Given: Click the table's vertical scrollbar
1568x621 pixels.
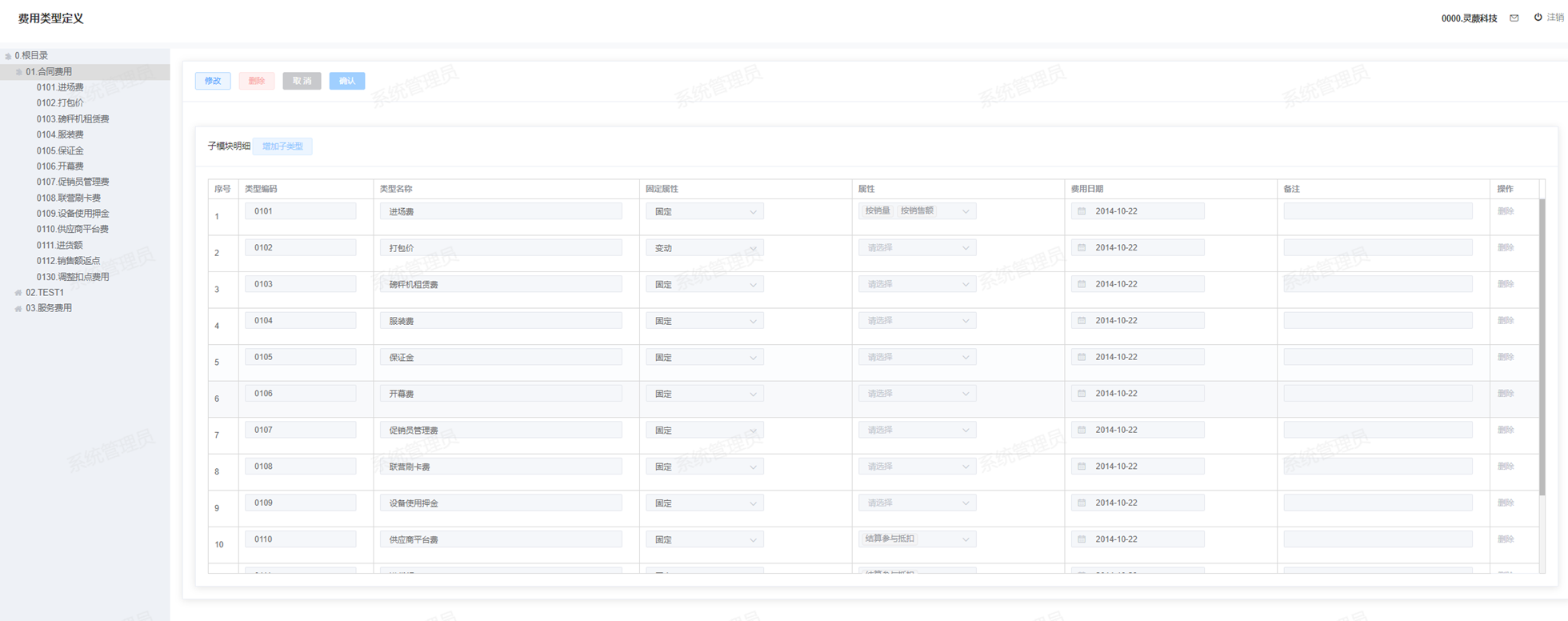Looking at the screenshot, I should [x=1542, y=347].
